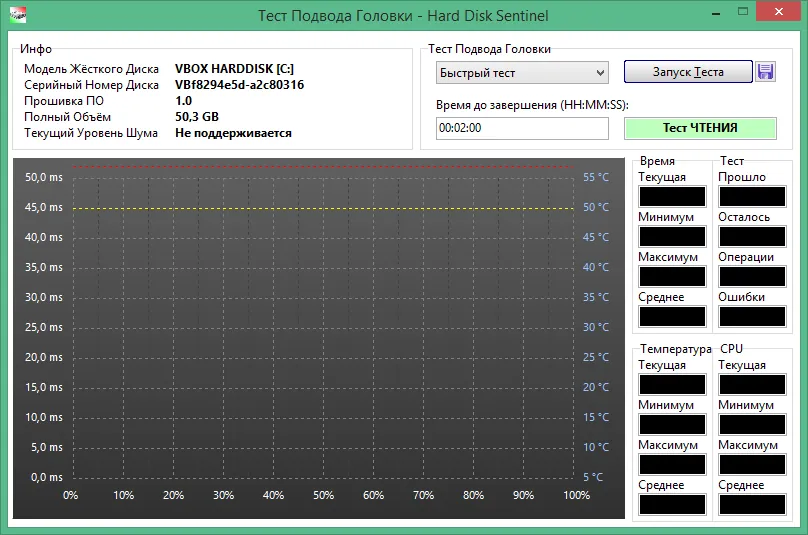
Task: Open the Быстрый тест dropdown
Action: point(522,73)
